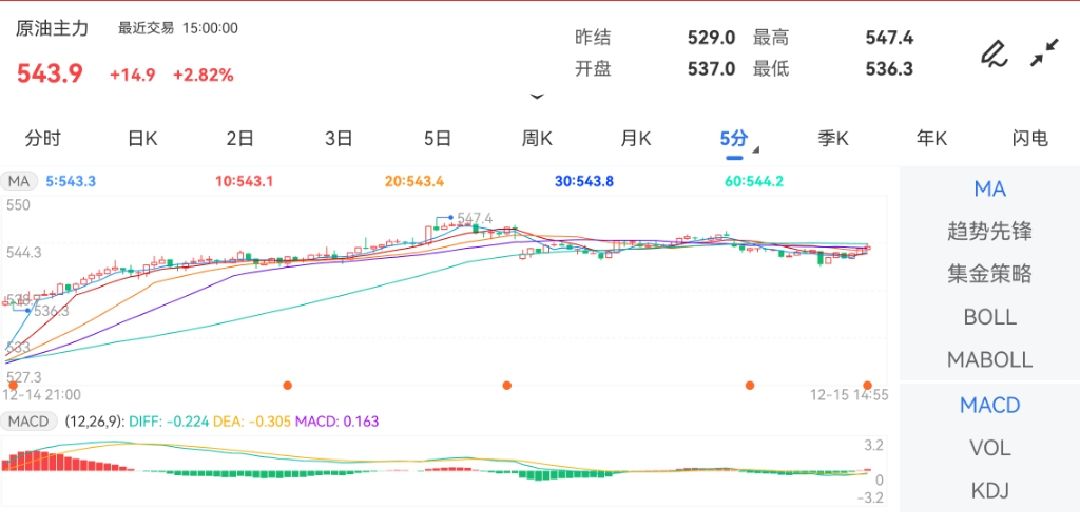This screenshot has height=512, width=1080.
Task: Open the 闪电 tab
Action: pos(1029,139)
